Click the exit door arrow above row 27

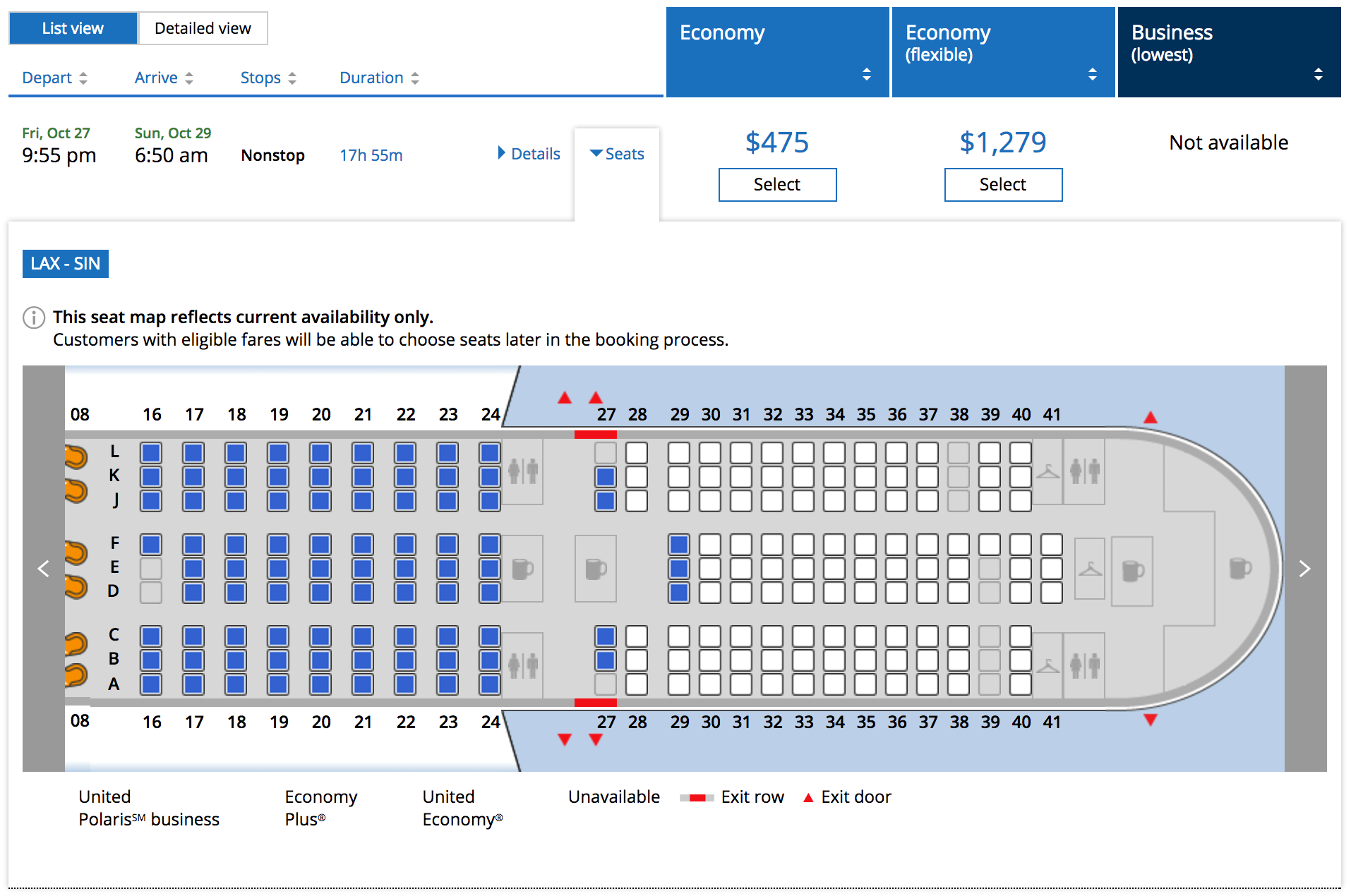[596, 397]
